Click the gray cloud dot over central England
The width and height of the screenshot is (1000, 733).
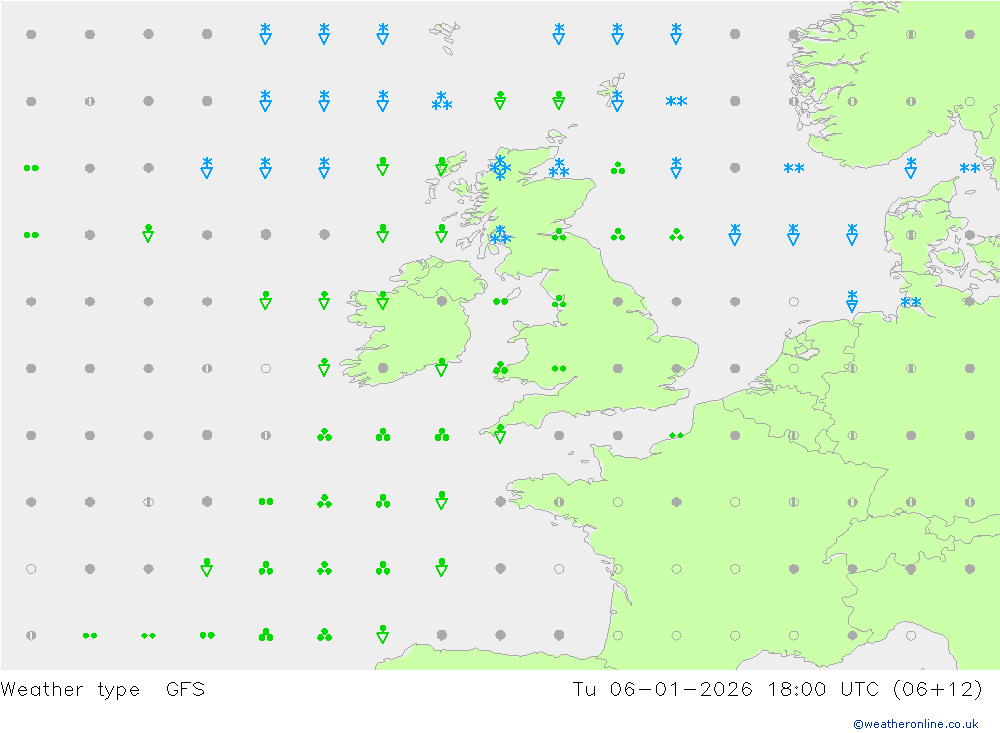tap(617, 368)
